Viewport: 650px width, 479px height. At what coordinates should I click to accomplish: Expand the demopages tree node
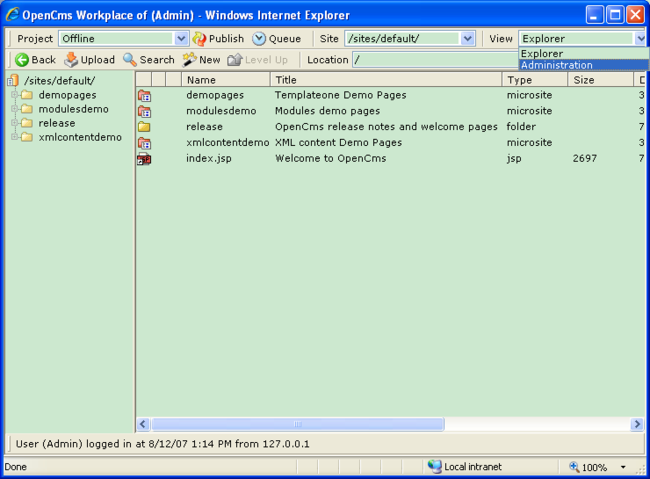[x=14, y=95]
